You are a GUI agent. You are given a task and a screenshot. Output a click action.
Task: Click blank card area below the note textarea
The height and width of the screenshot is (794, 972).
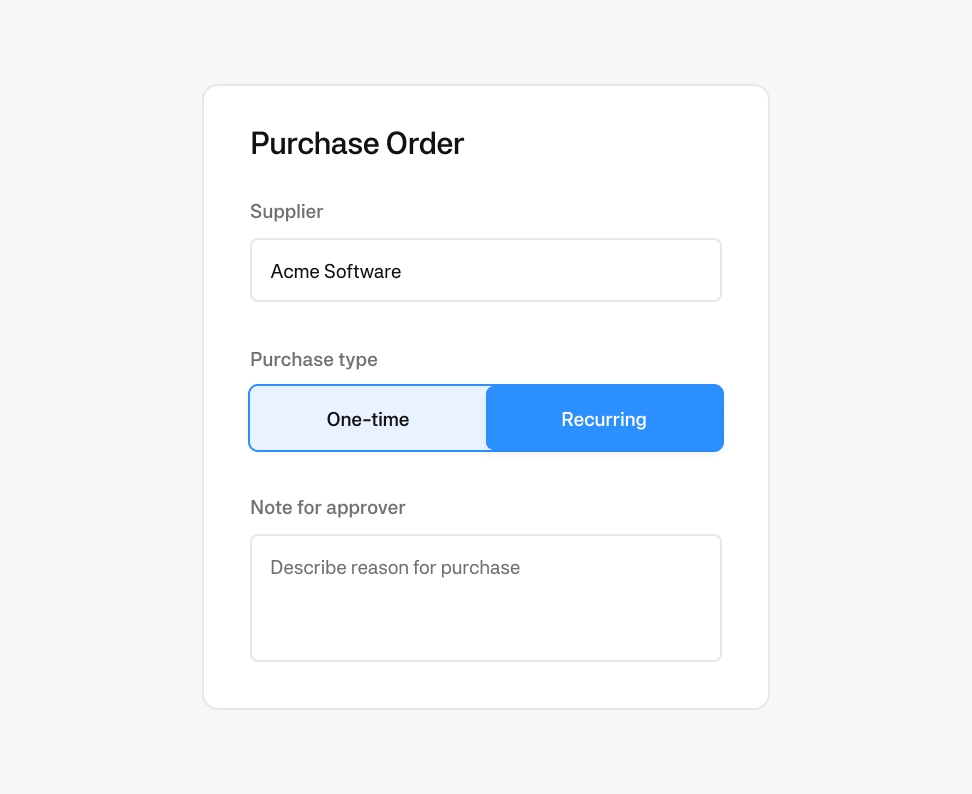(486, 684)
